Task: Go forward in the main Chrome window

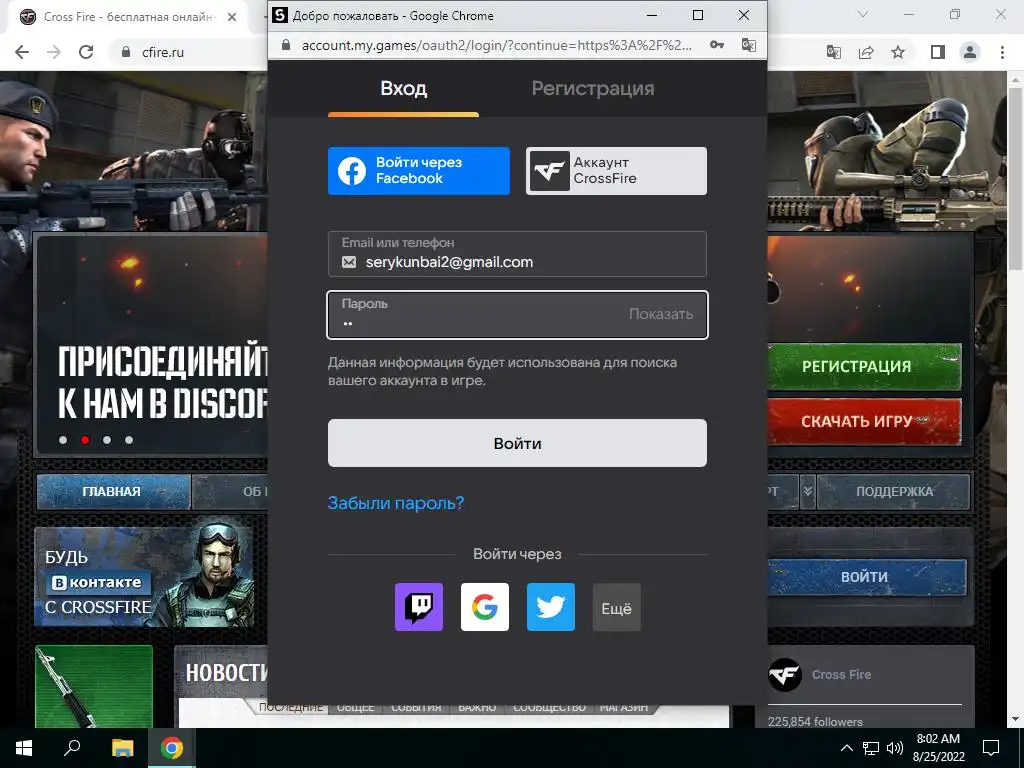Action: 54,52
